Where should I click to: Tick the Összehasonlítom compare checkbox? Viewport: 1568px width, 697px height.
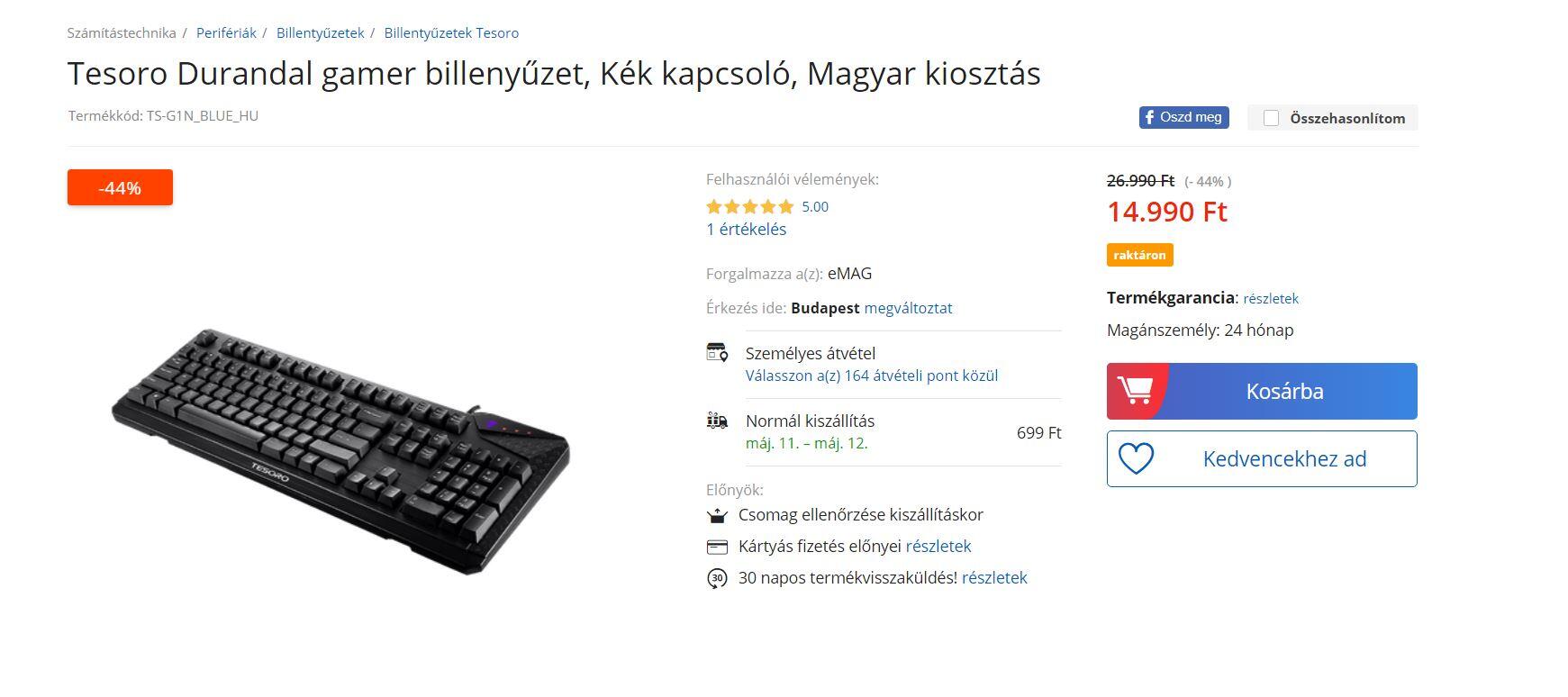pos(1271,118)
